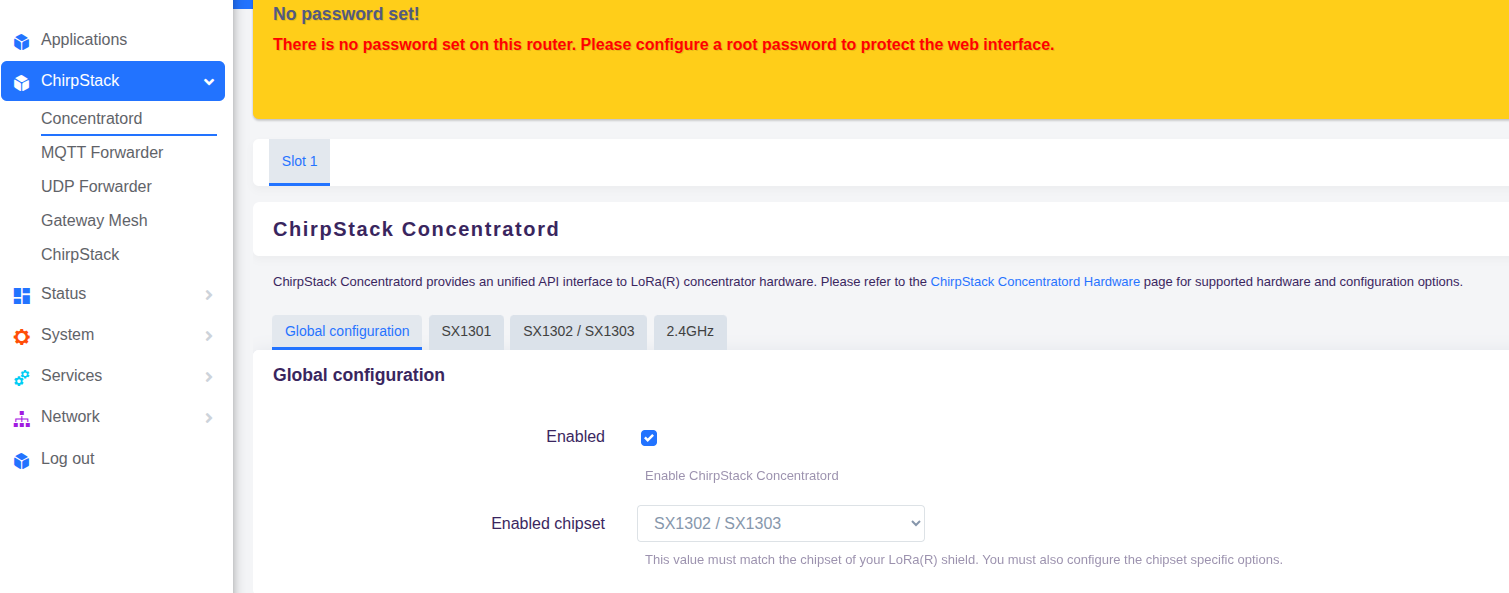This screenshot has height=593, width=1509.
Task: Switch to the SX1301 configuration tab
Action: (466, 331)
